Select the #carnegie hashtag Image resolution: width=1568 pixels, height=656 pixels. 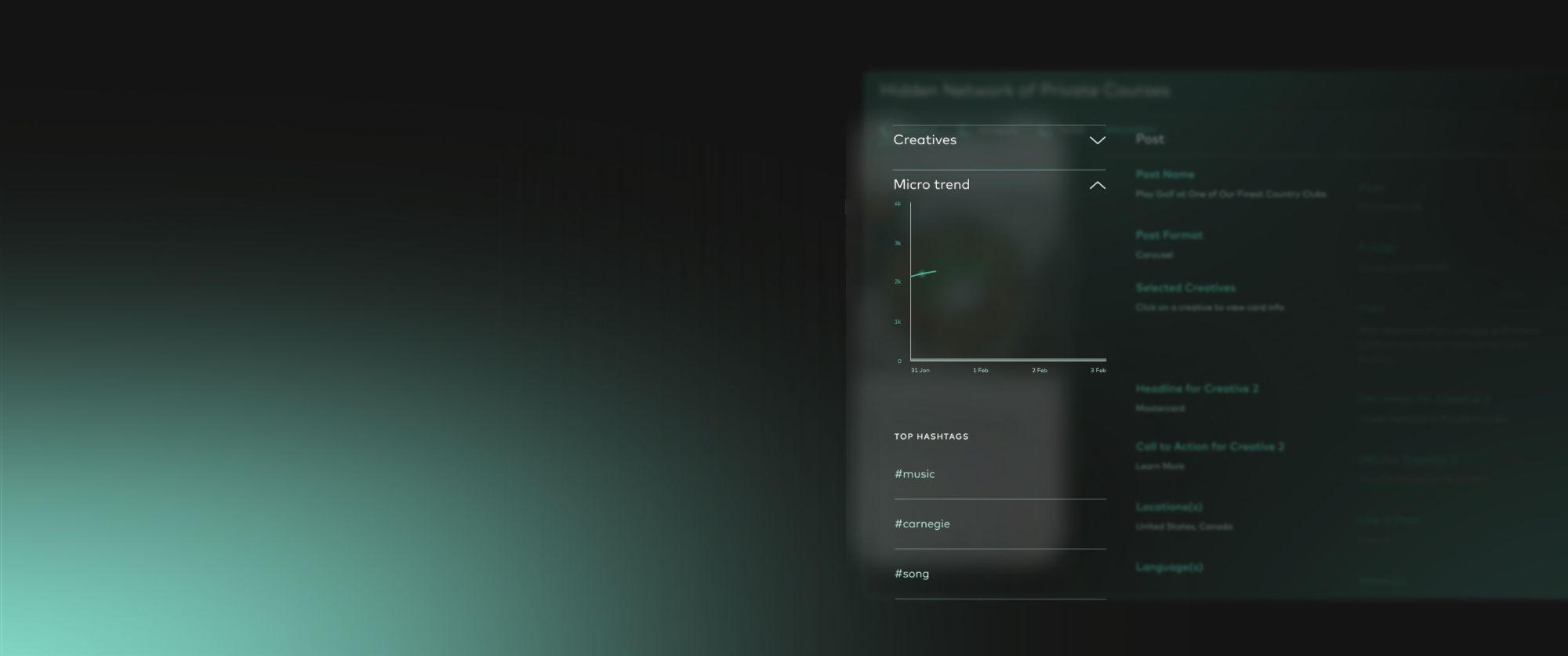click(x=922, y=524)
